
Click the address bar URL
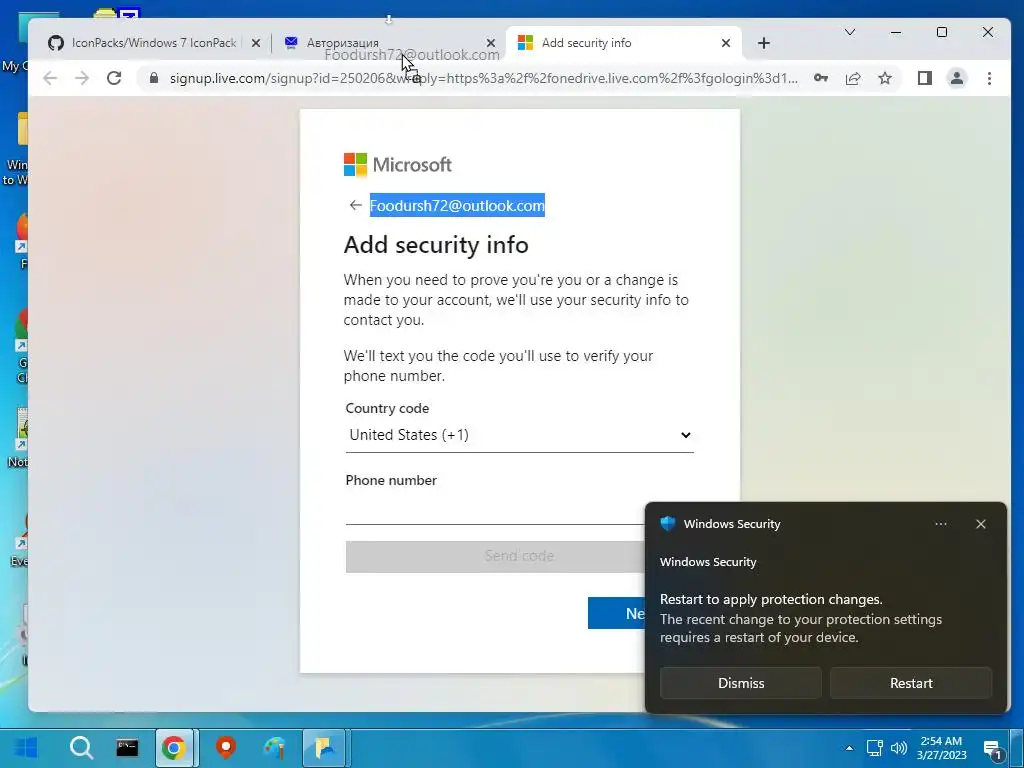click(x=483, y=78)
